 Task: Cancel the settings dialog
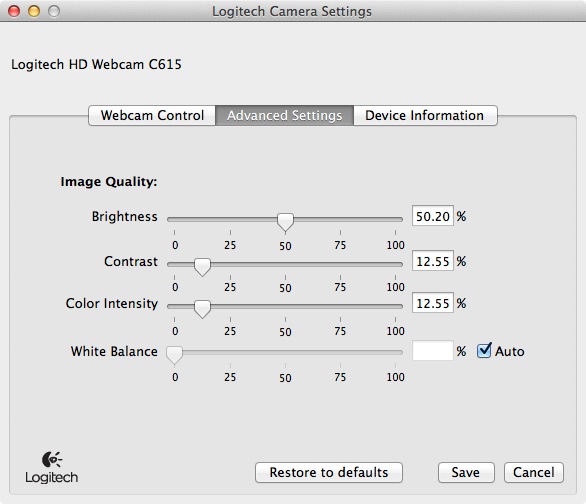(534, 472)
